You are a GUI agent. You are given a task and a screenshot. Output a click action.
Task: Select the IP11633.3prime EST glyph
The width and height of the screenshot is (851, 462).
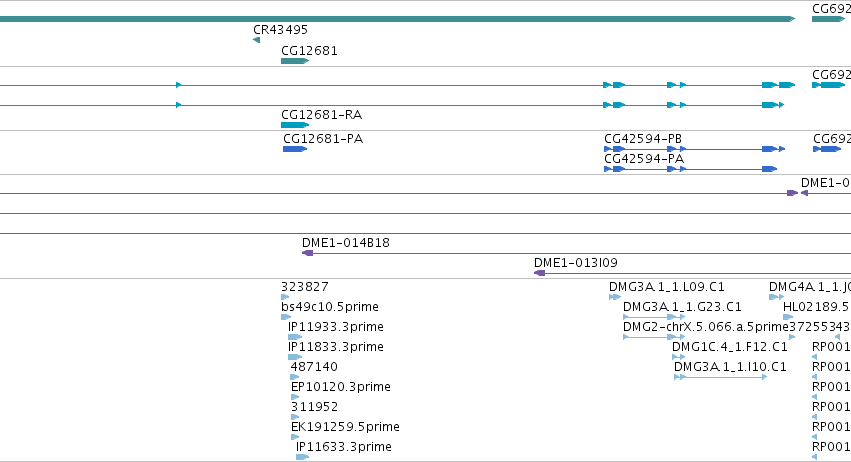click(302, 457)
